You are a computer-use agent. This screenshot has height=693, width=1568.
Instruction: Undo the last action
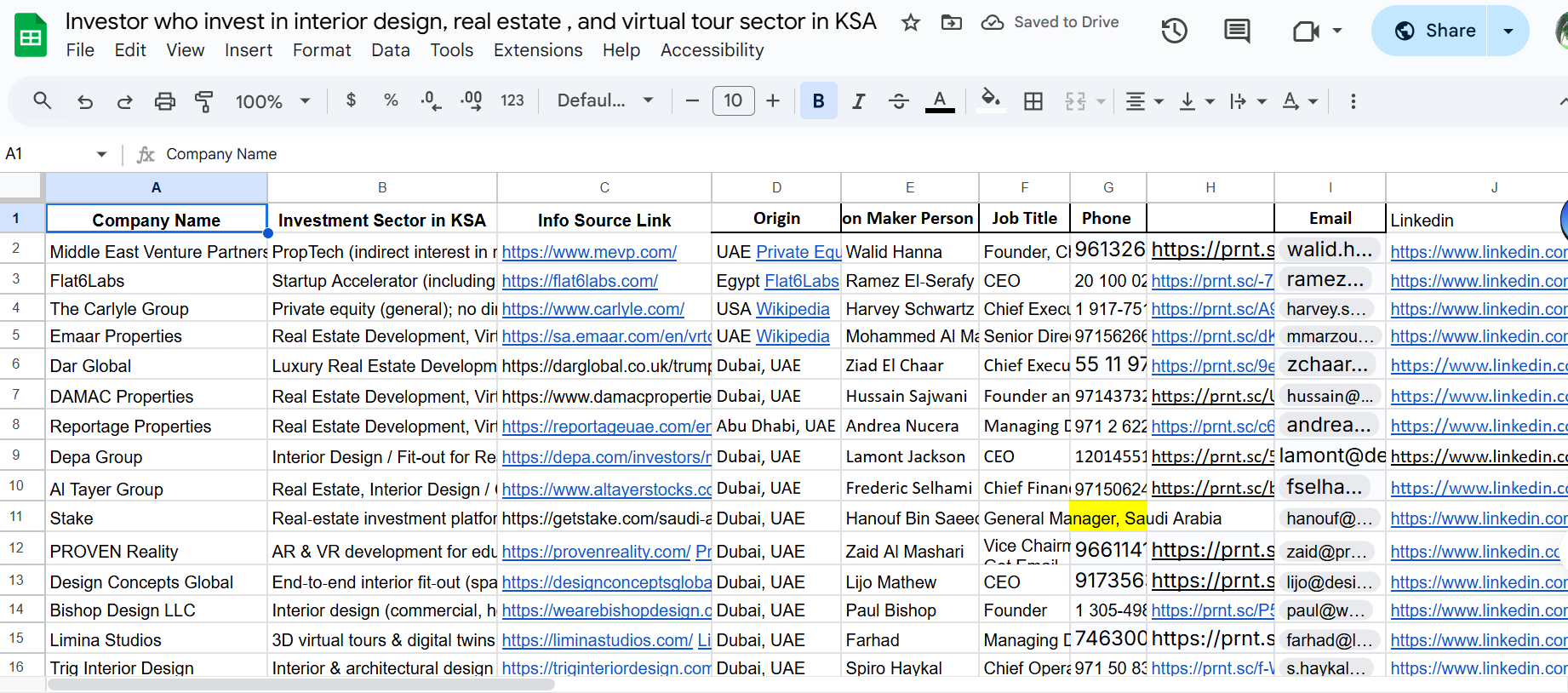pos(85,101)
